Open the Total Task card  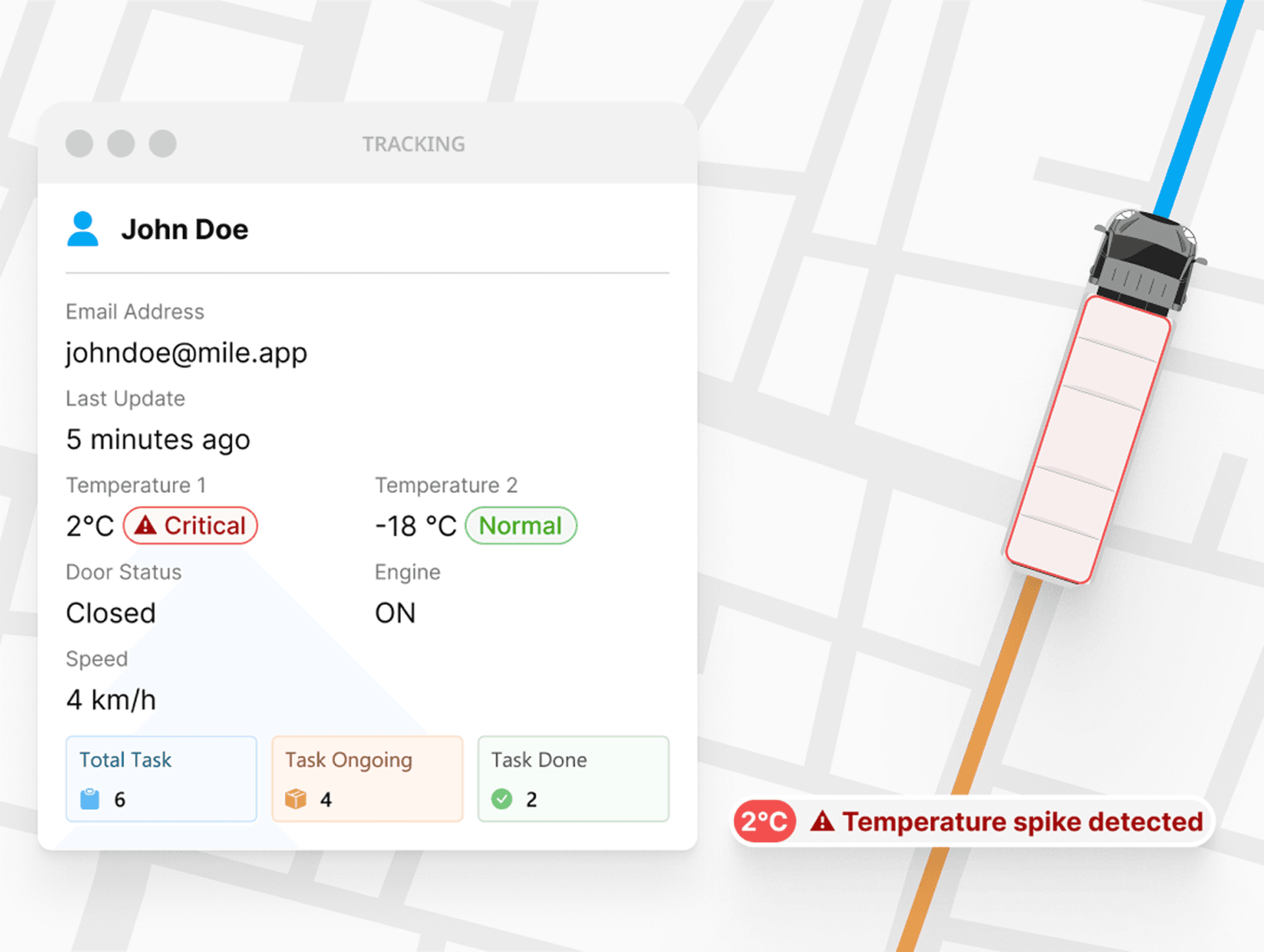tap(161, 779)
